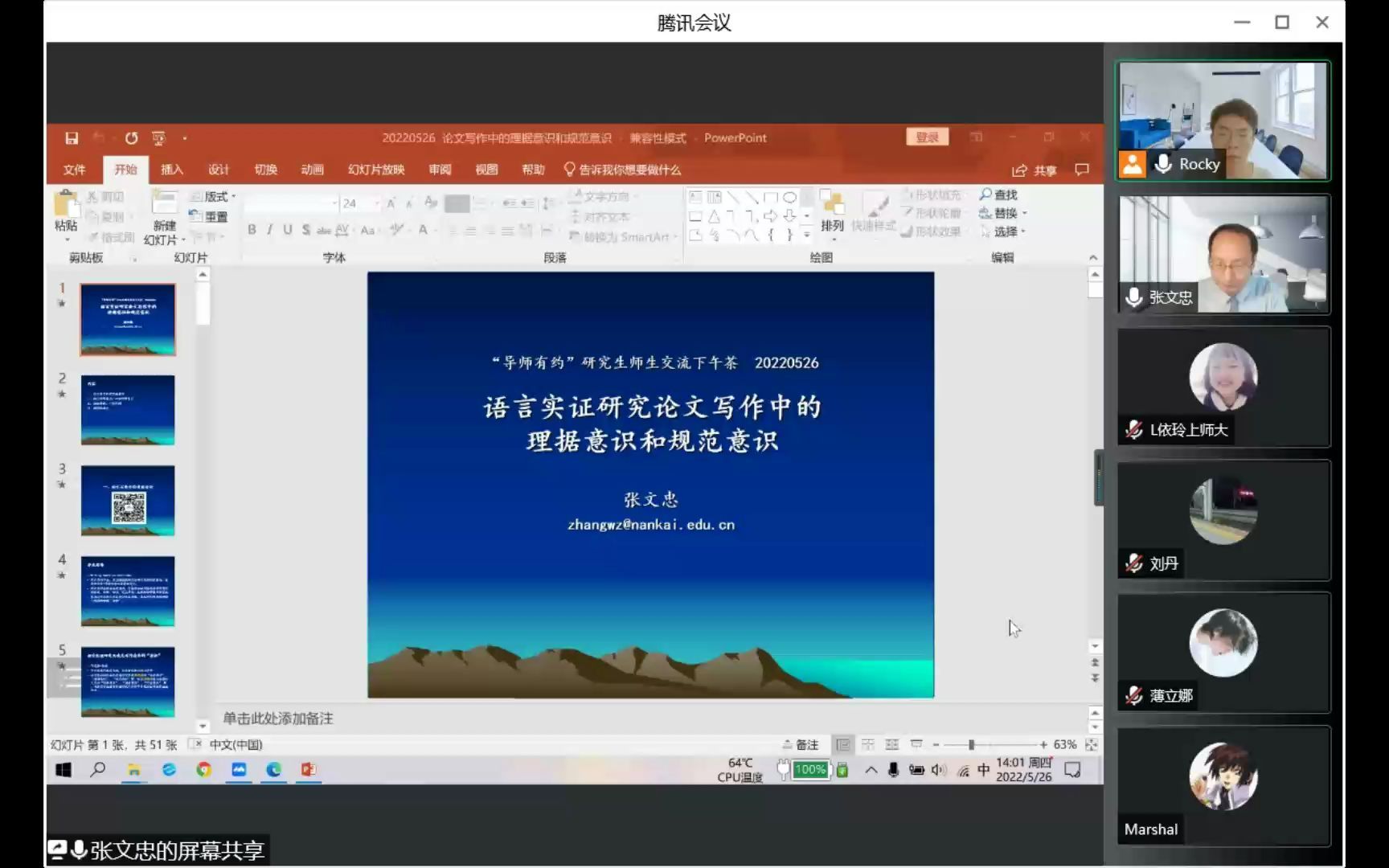Click the Windows Start button

tap(64, 770)
